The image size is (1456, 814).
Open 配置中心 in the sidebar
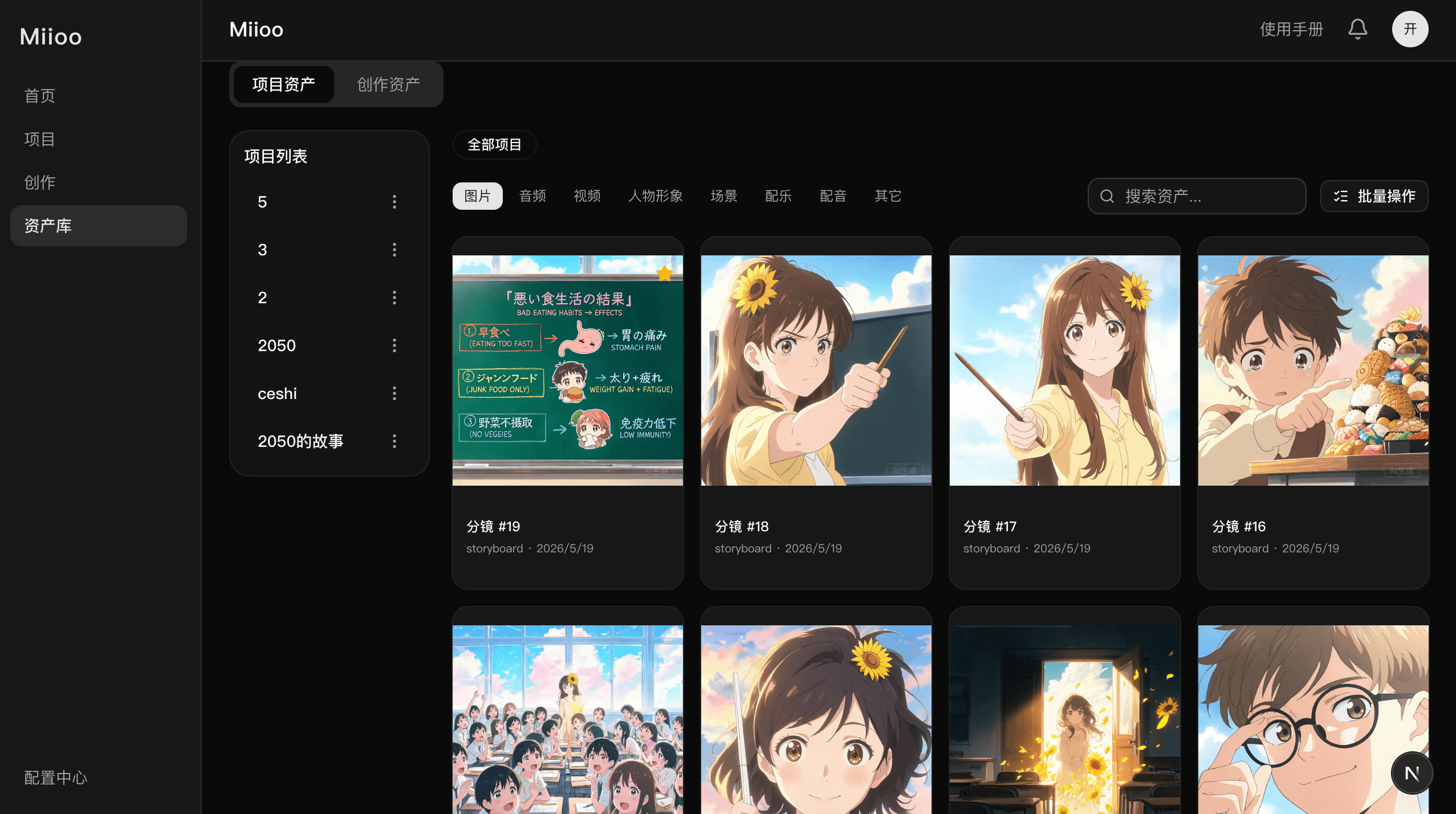pos(55,778)
